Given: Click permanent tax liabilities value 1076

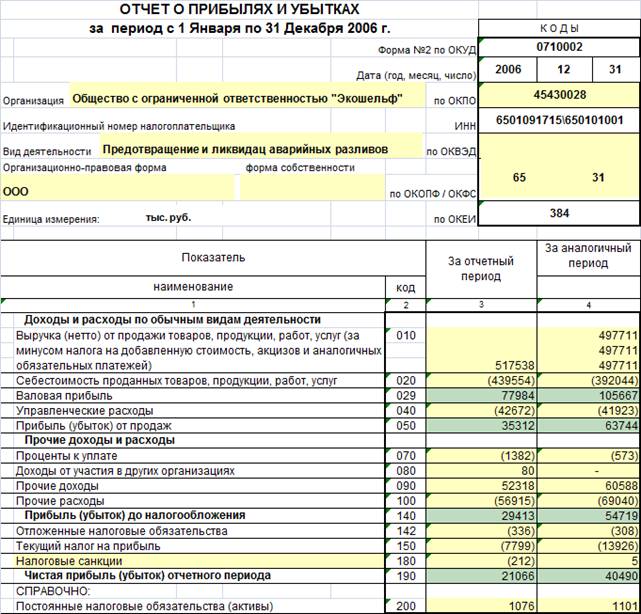Looking at the screenshot, I should [481, 606].
